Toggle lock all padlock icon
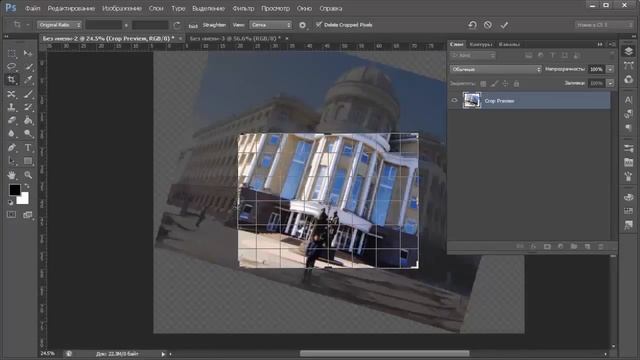 [x=516, y=83]
